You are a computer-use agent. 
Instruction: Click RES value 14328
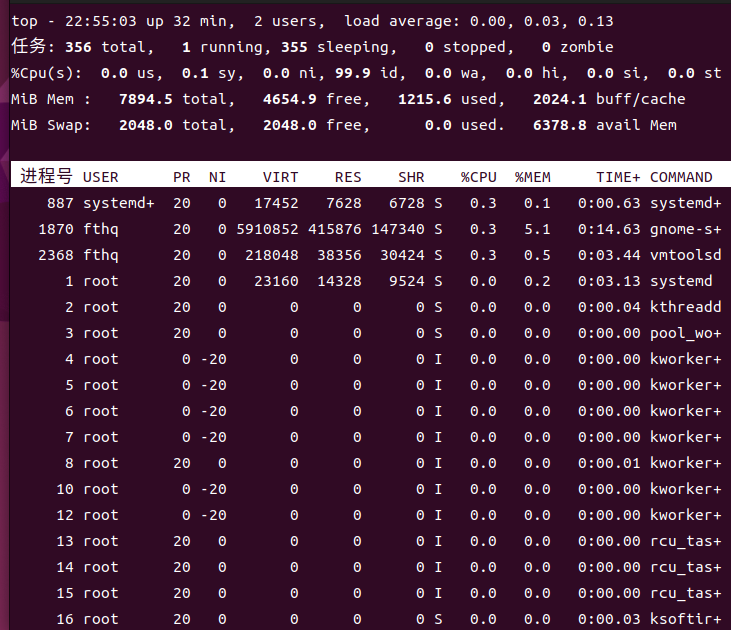(x=339, y=281)
